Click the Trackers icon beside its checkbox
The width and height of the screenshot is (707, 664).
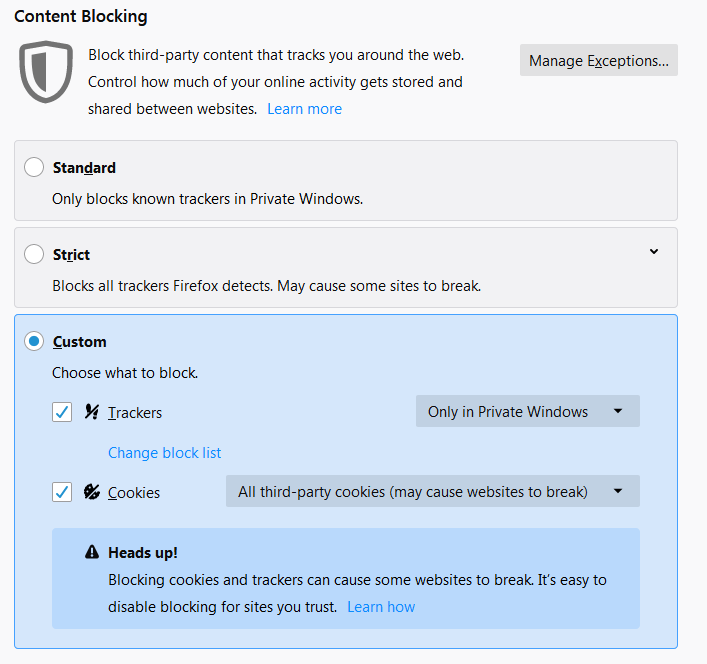pyautogui.click(x=92, y=412)
